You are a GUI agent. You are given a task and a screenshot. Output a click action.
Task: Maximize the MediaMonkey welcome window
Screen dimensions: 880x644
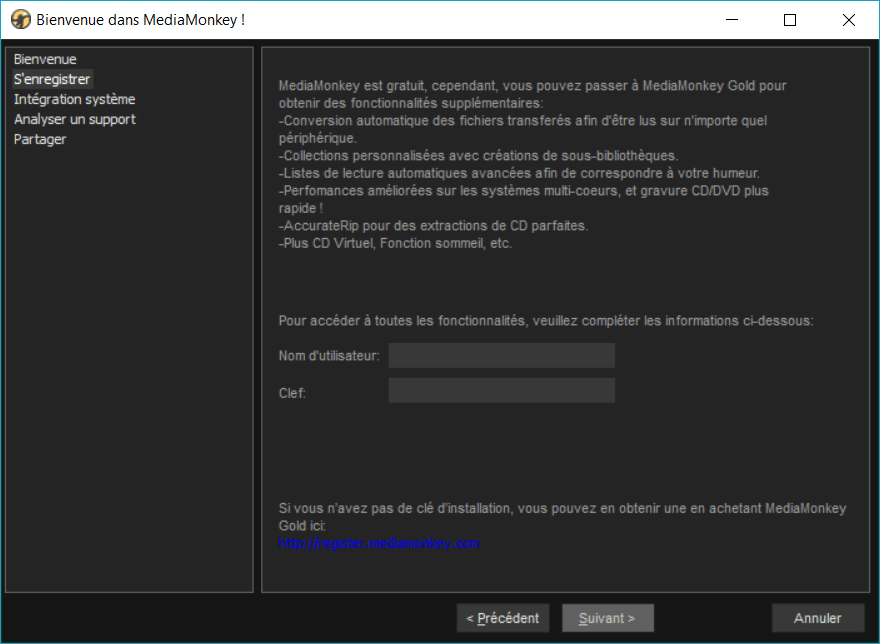tap(790, 20)
